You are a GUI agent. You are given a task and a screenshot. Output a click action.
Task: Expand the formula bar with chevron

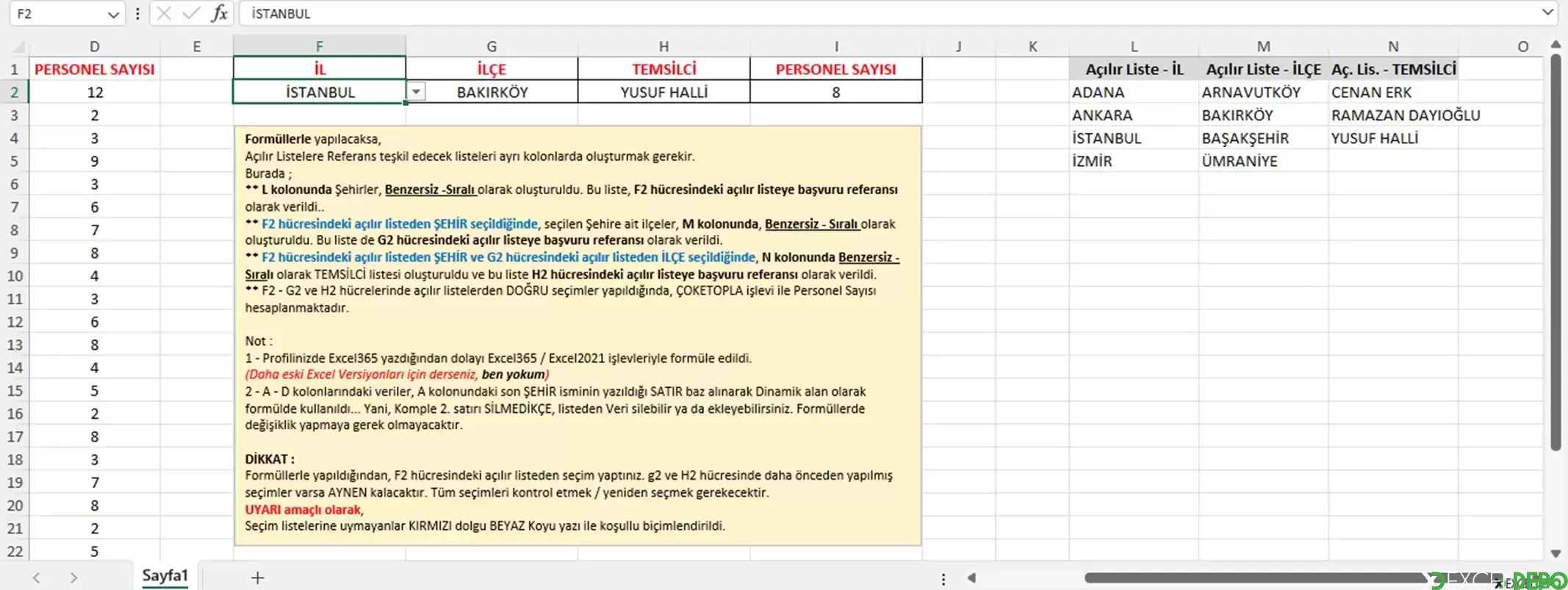point(1547,12)
